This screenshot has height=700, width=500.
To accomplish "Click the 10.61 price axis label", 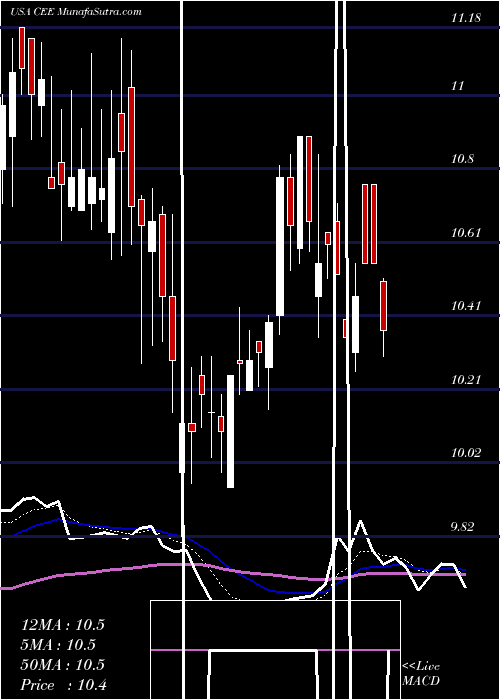I will (466, 233).
